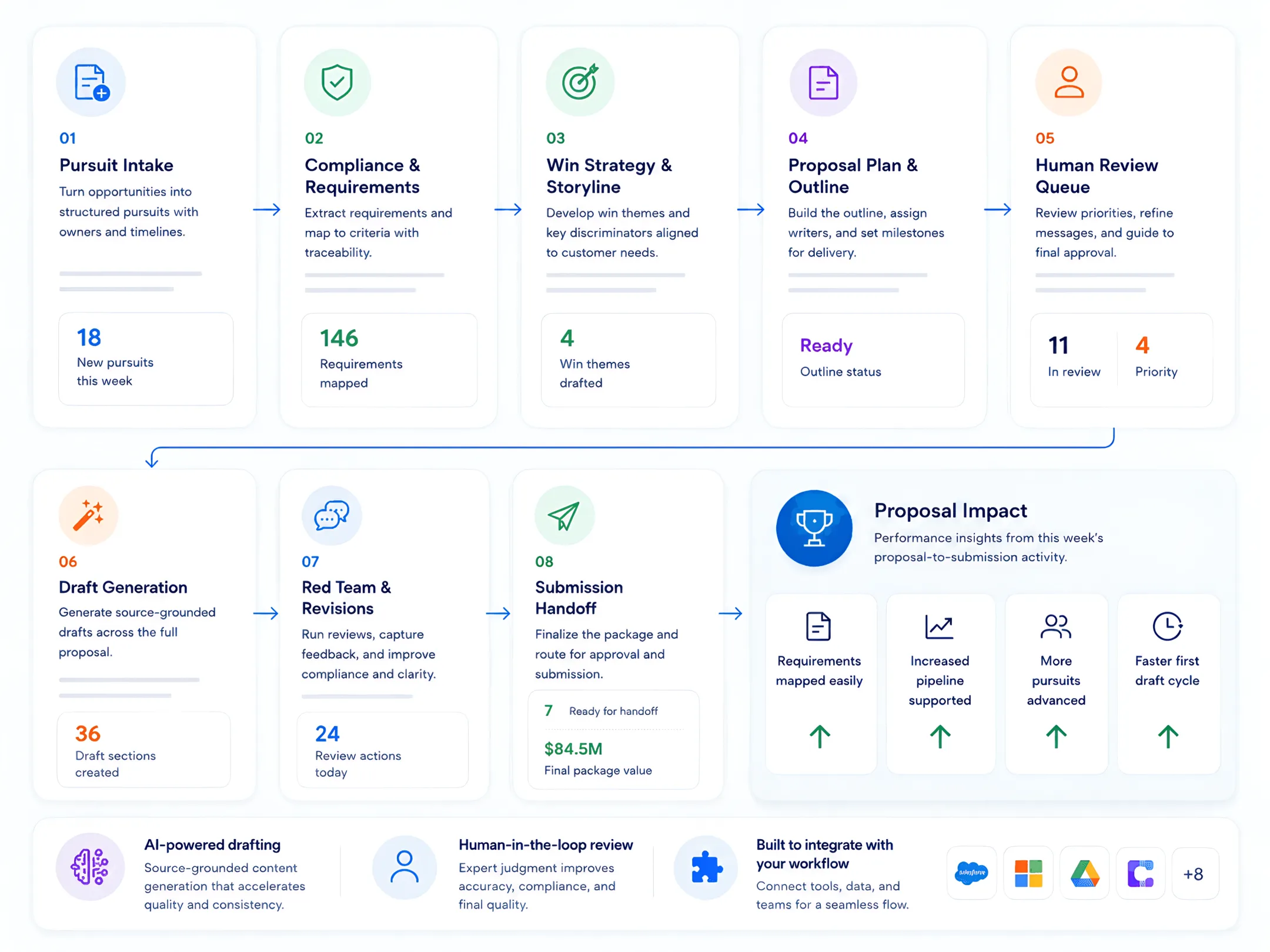The width and height of the screenshot is (1270, 952).
Task: Click the Submission Handoff heading
Action: tap(579, 598)
